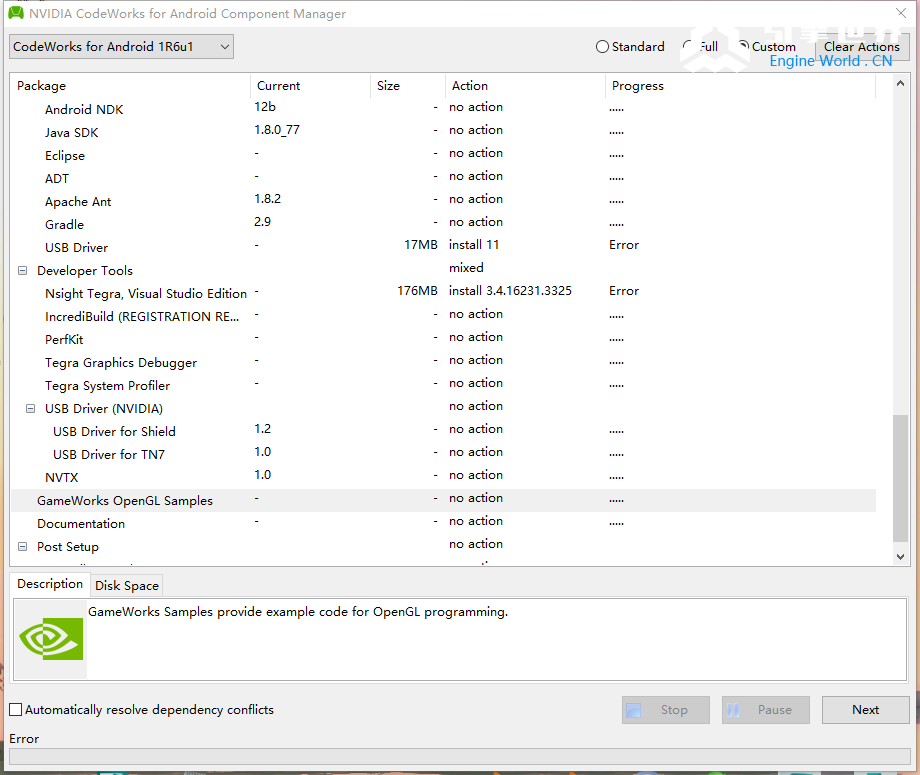Select the PerfKit package row
This screenshot has width=920, height=775.
(x=443, y=339)
